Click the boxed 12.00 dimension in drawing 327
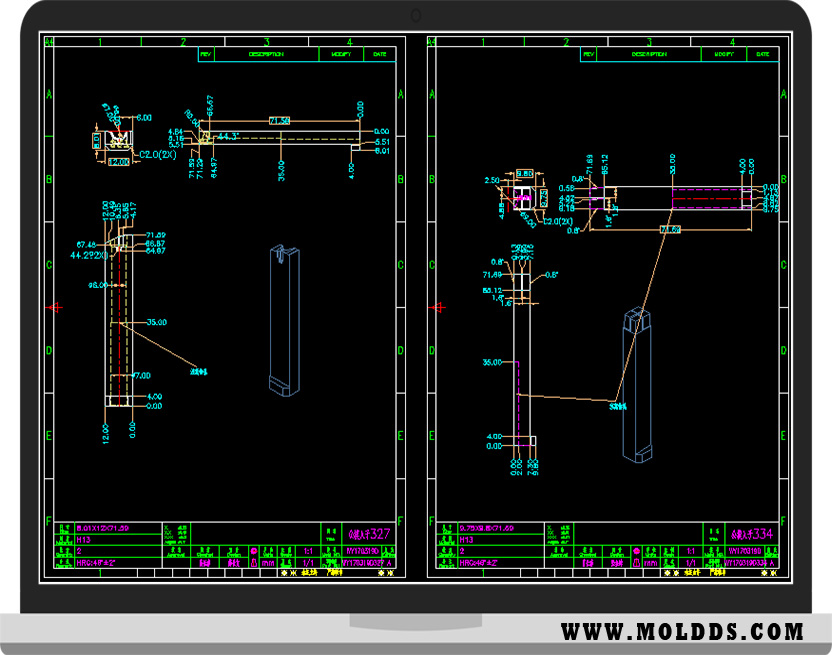 (x=118, y=162)
